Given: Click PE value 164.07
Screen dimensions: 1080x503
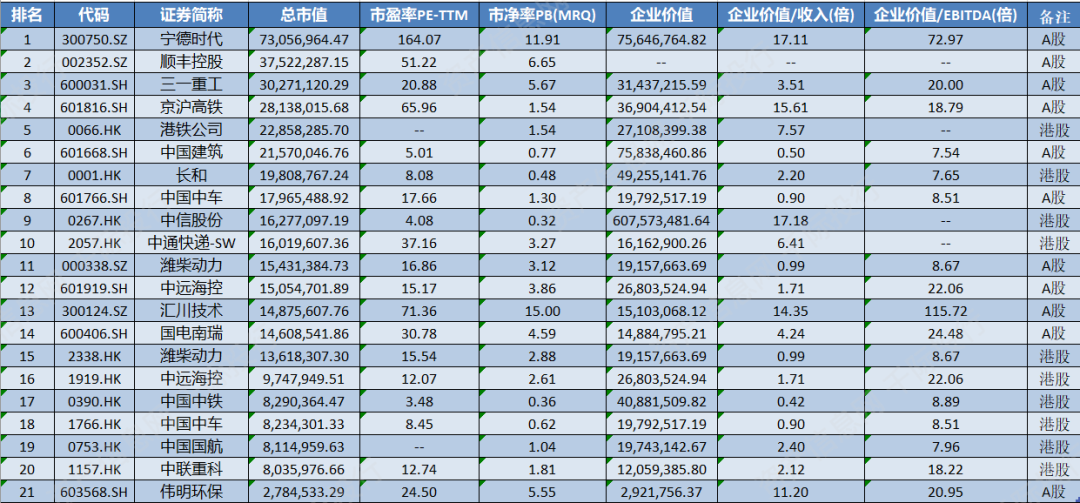Looking at the screenshot, I should 419,40.
